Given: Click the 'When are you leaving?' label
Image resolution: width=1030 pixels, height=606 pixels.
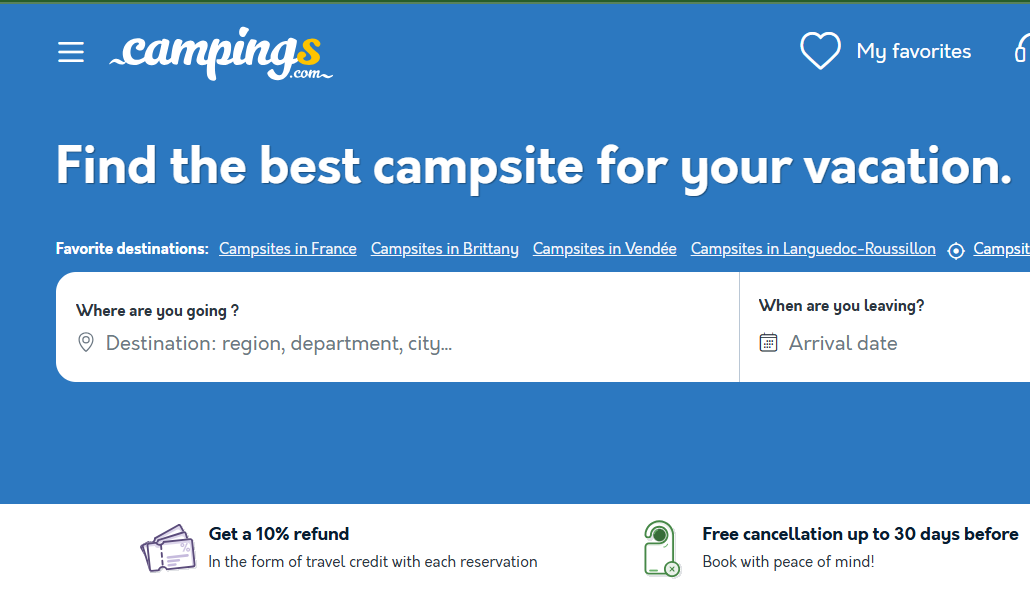Looking at the screenshot, I should point(841,306).
